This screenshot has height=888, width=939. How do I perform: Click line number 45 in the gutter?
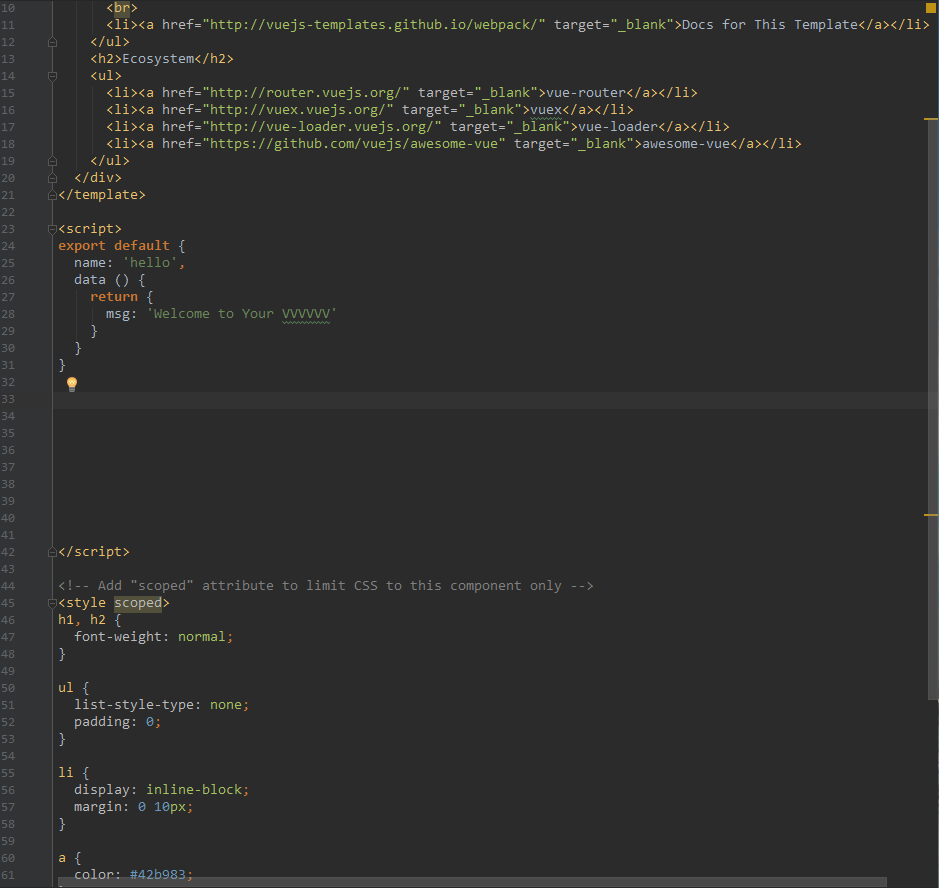pos(8,604)
